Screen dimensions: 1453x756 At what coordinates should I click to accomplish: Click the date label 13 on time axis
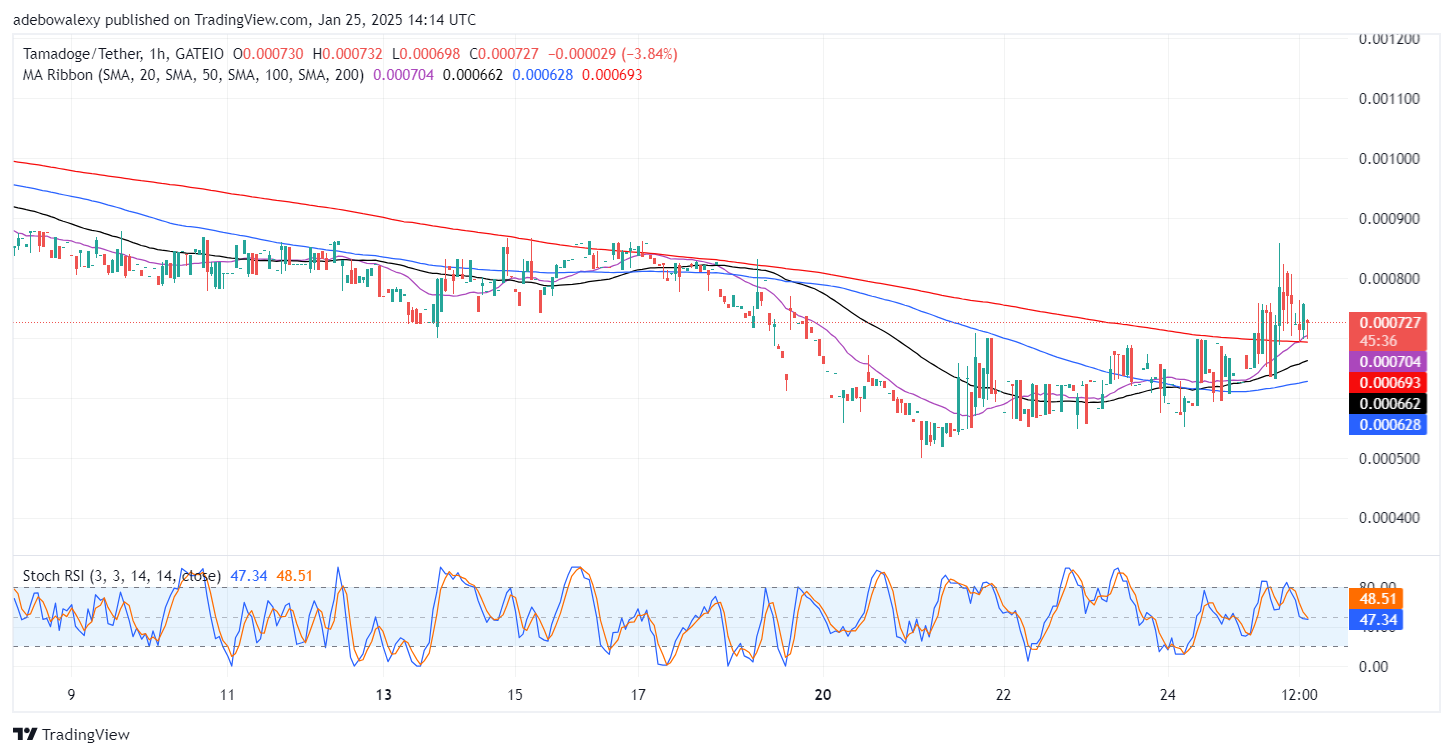(x=385, y=695)
